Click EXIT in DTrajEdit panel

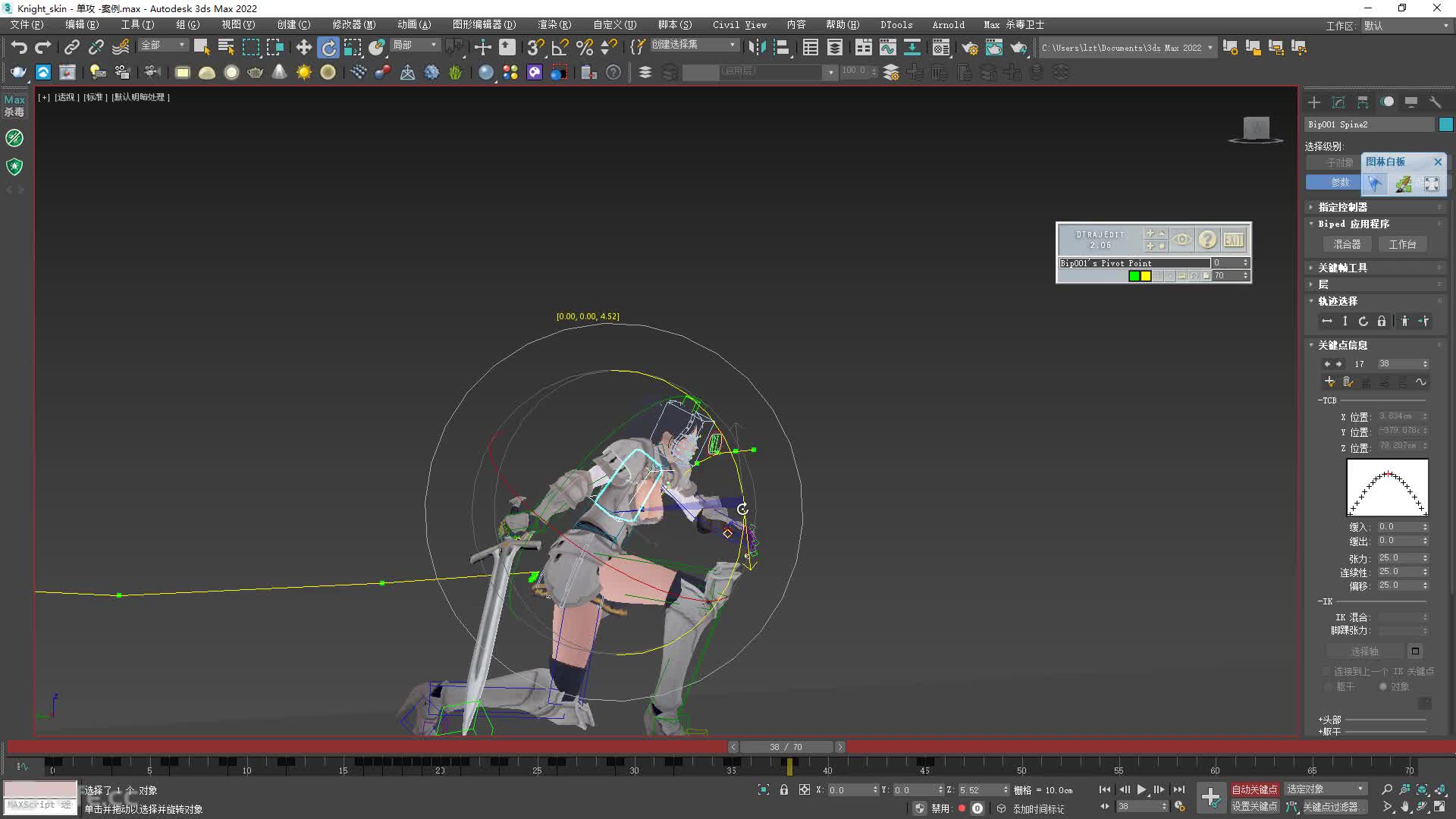tap(1234, 240)
